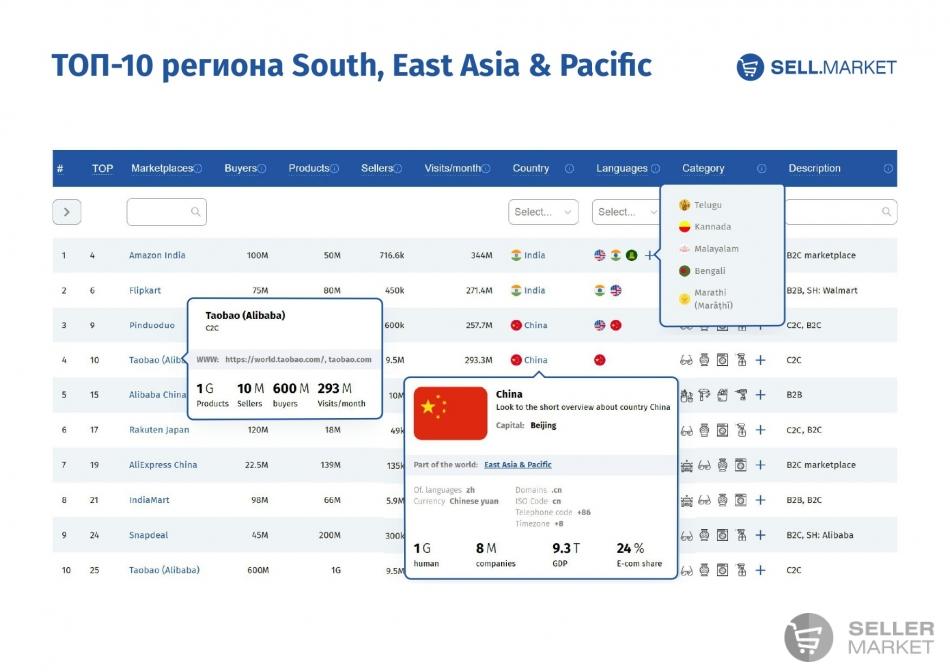Click the US language flag in Amazon India row
This screenshot has height=672, width=950.
point(600,256)
